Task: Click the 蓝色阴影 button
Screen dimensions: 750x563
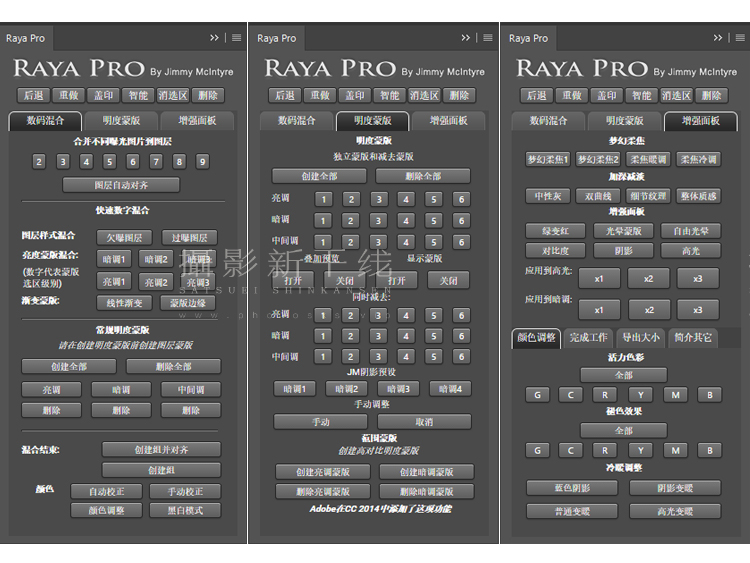Action: click(x=572, y=488)
